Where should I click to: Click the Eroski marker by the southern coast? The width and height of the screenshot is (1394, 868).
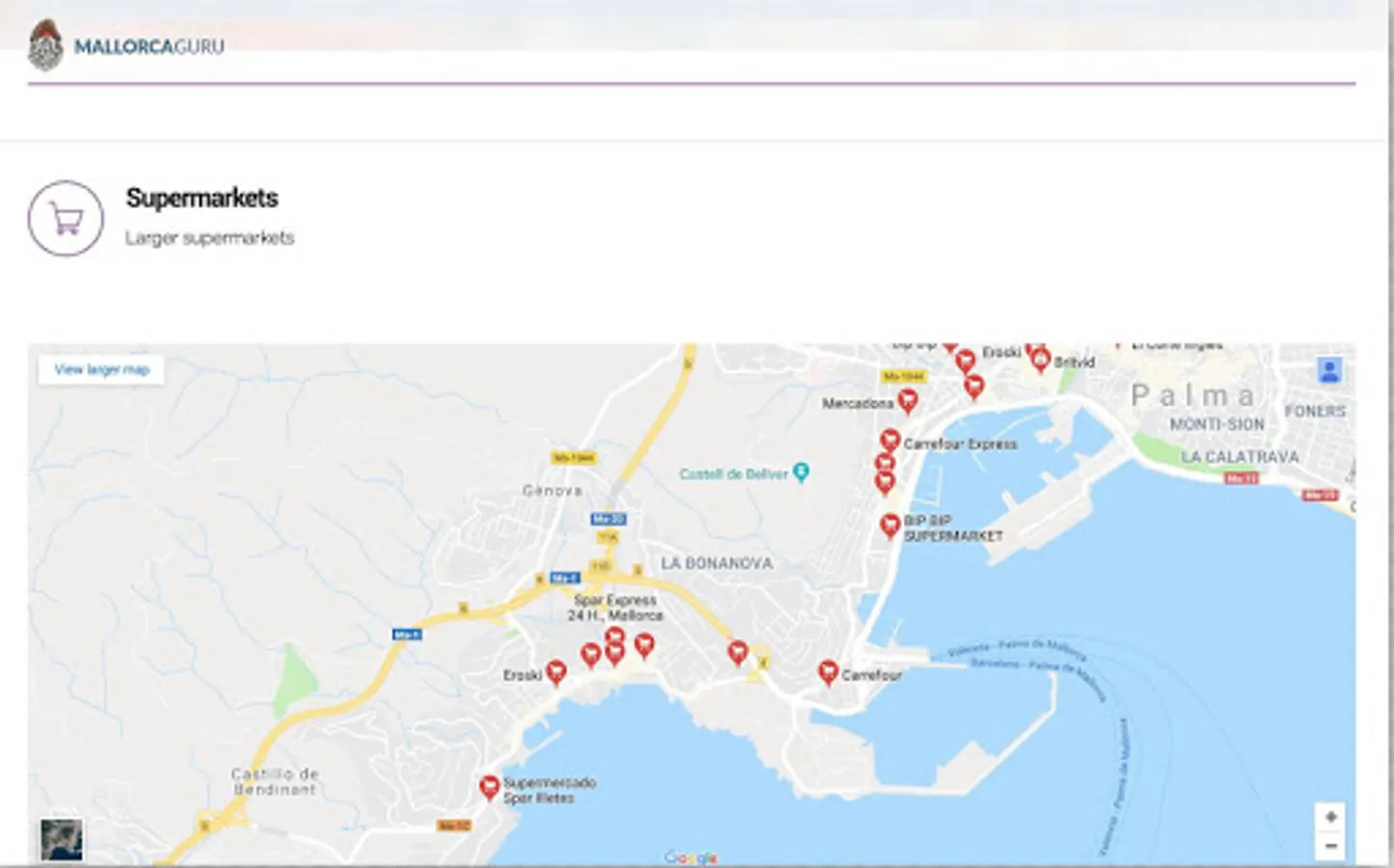pos(556,673)
